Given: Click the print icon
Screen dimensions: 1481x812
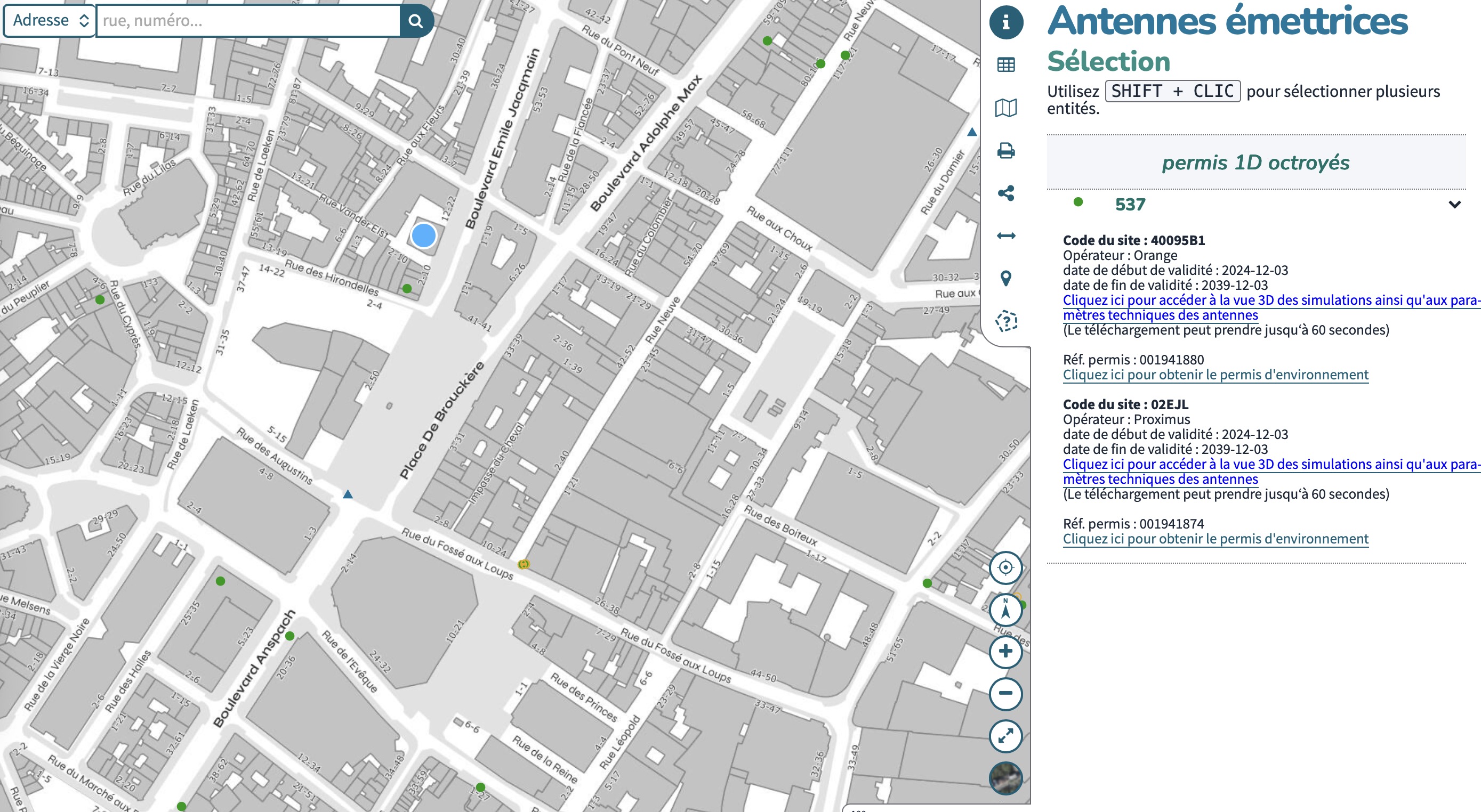Looking at the screenshot, I should (x=1005, y=151).
